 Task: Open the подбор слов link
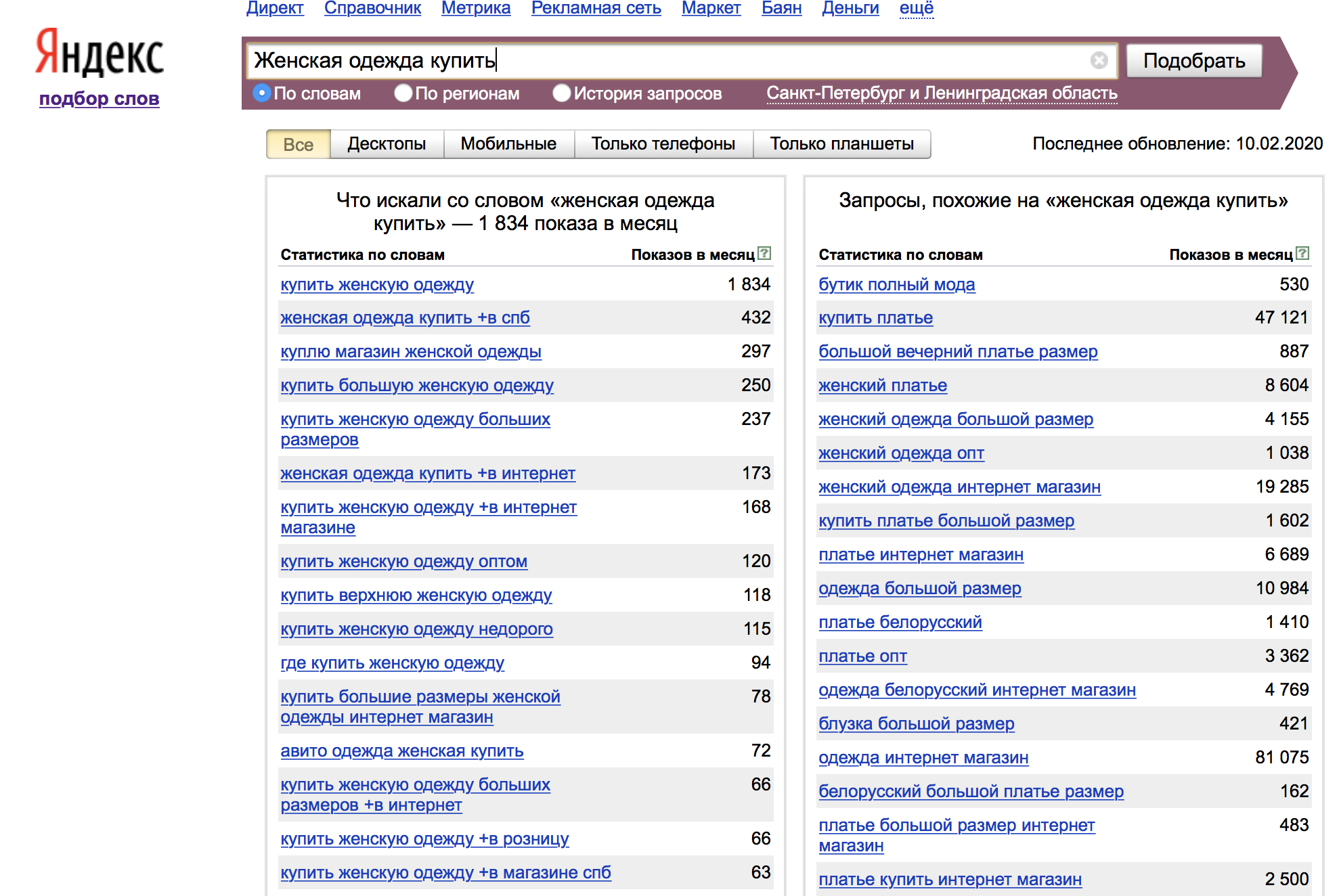pos(100,99)
